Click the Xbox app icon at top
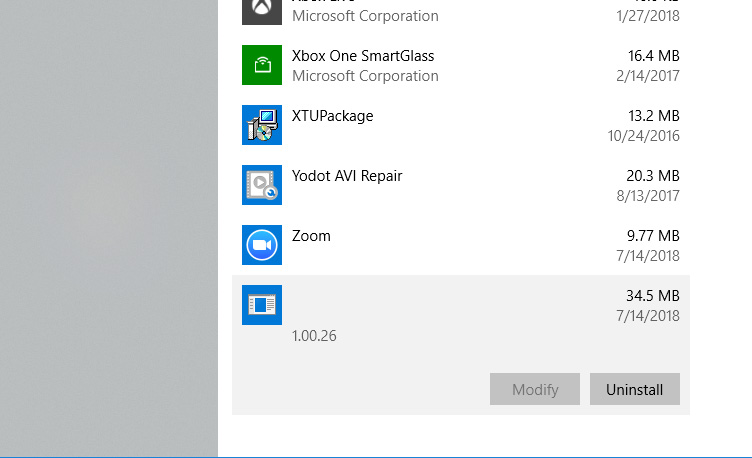 coord(262,12)
